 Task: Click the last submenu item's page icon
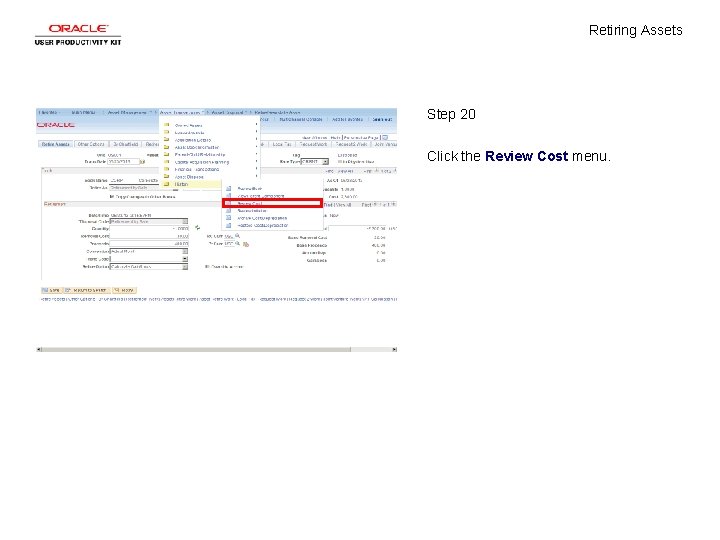228,225
